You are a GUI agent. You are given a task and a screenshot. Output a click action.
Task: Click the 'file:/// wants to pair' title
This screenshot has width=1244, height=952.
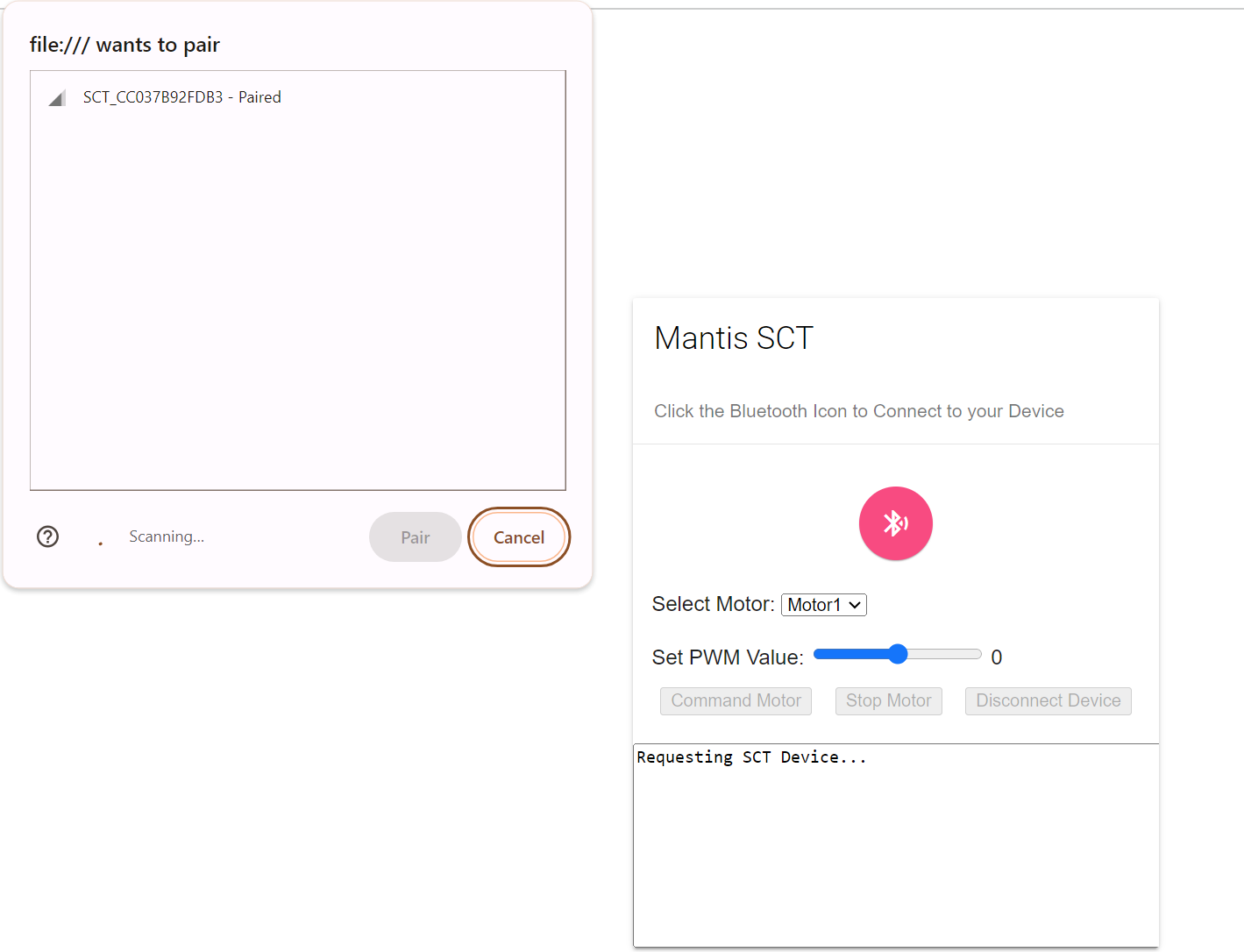(x=124, y=45)
